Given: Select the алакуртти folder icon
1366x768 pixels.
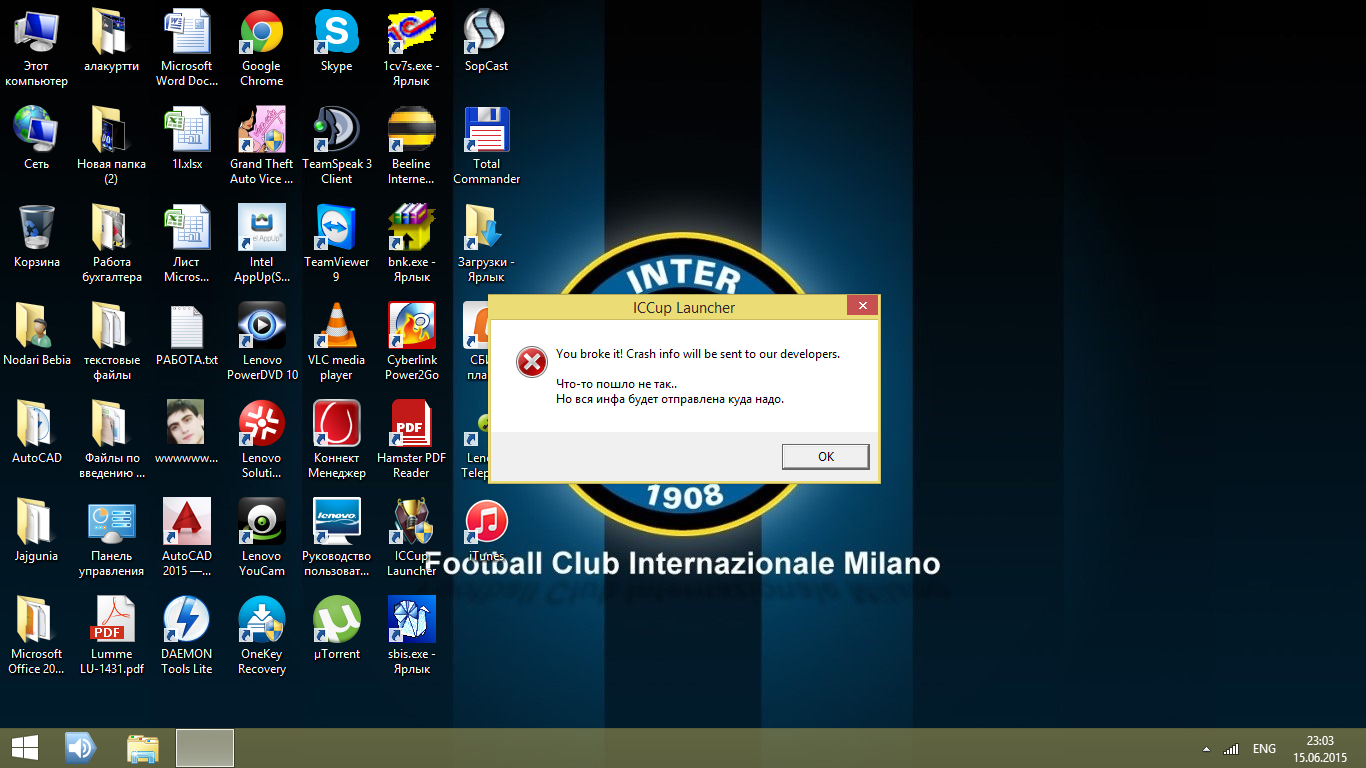Looking at the screenshot, I should (111, 41).
